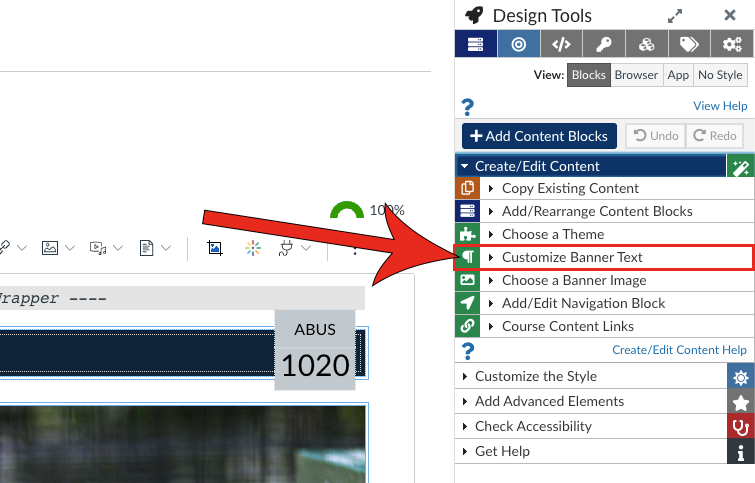Open the key icon tab
This screenshot has height=483, width=755.
click(604, 44)
